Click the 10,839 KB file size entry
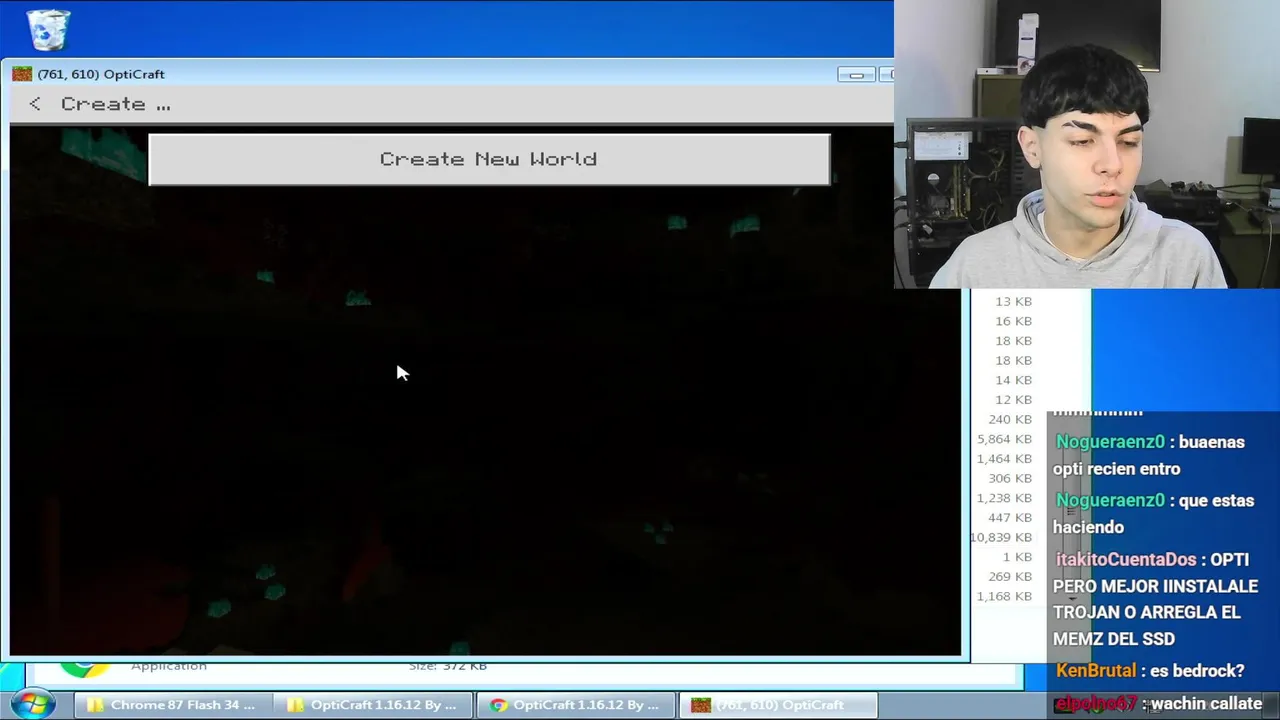 1000,537
